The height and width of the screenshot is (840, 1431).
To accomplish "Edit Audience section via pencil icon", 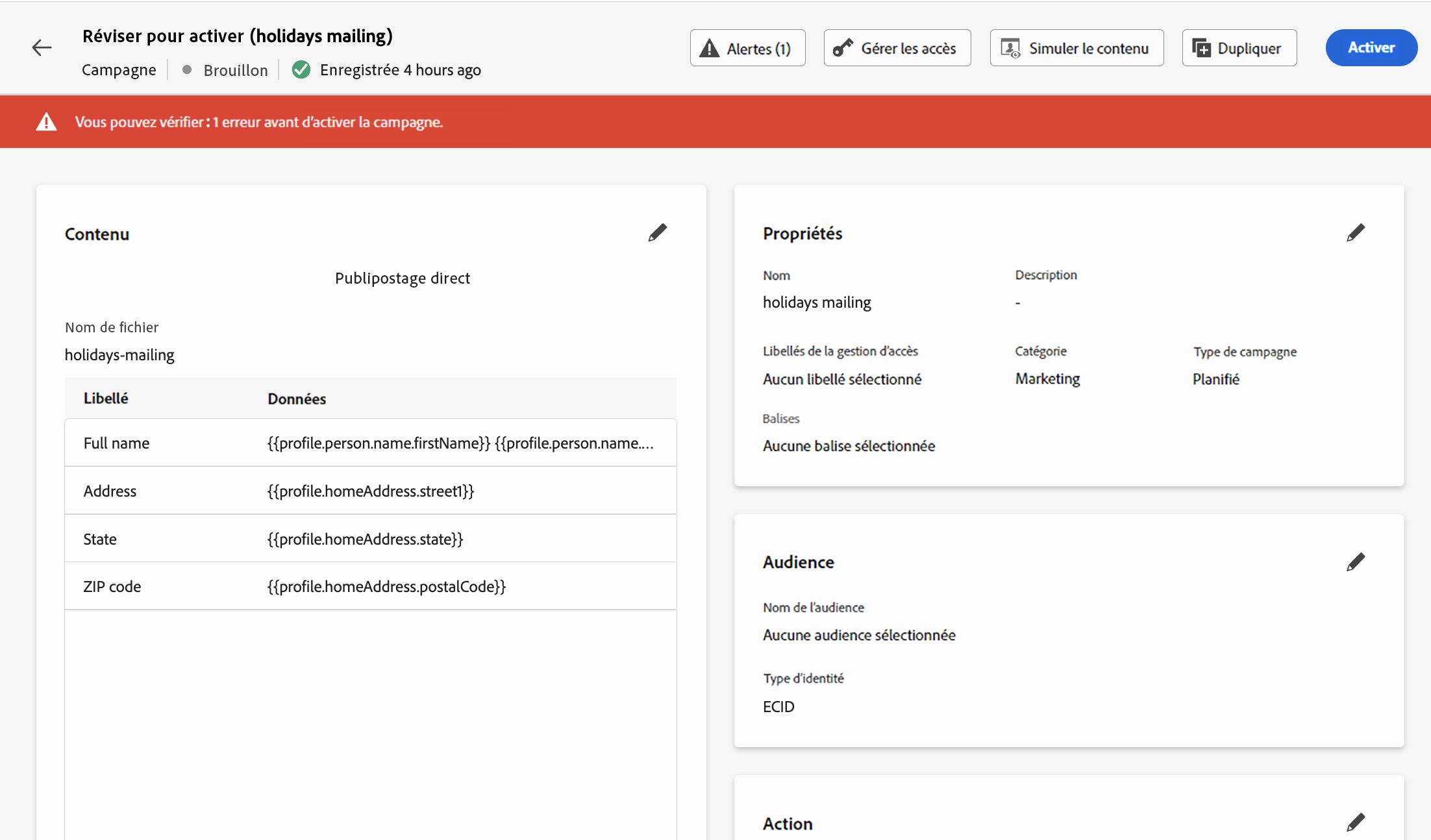I will click(x=1355, y=562).
